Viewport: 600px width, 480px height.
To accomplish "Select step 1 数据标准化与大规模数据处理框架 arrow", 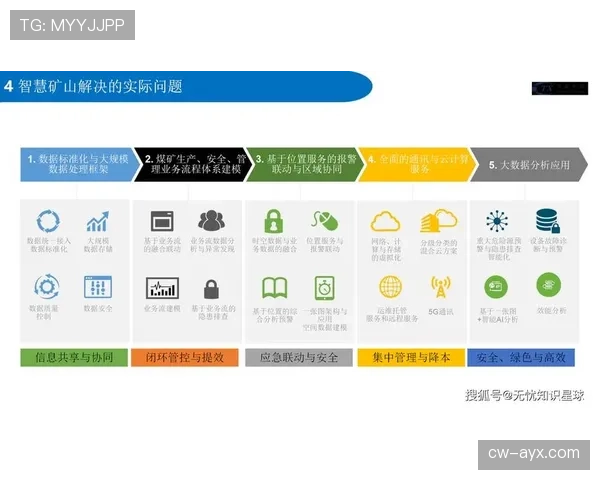I will (x=81, y=164).
